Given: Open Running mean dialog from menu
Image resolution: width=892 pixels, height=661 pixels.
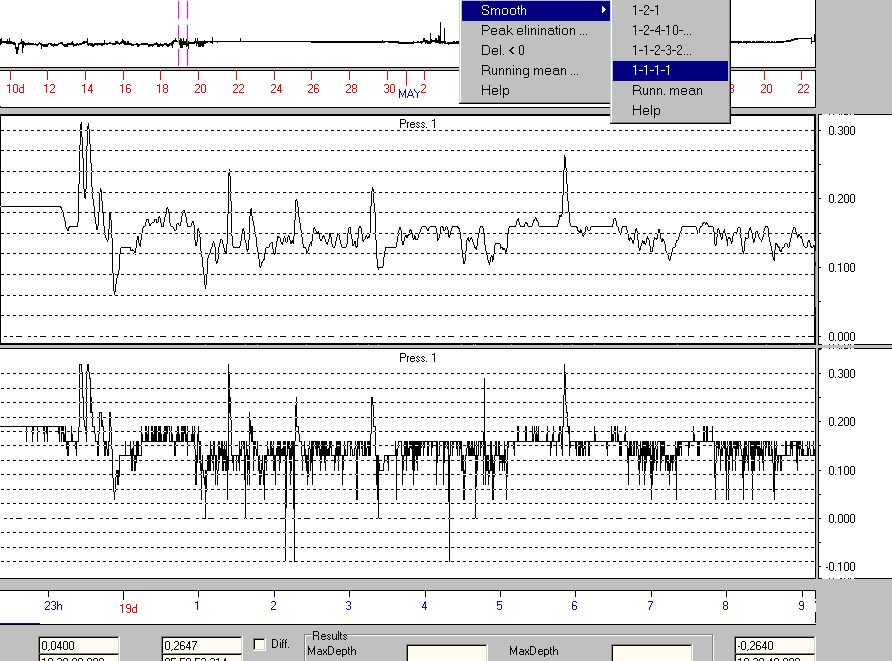Looking at the screenshot, I should click(x=529, y=71).
